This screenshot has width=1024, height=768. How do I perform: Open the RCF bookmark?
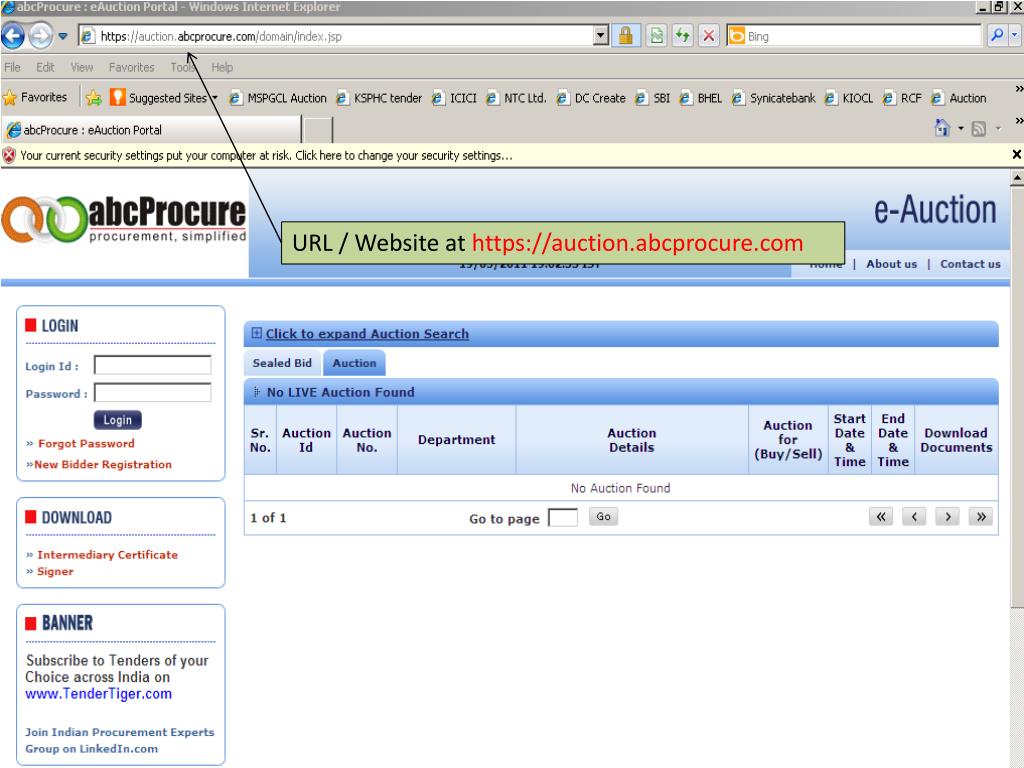[902, 98]
